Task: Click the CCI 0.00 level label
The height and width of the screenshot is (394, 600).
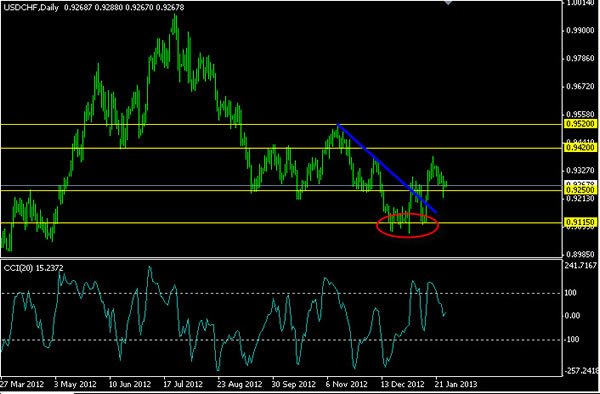Action: [572, 316]
